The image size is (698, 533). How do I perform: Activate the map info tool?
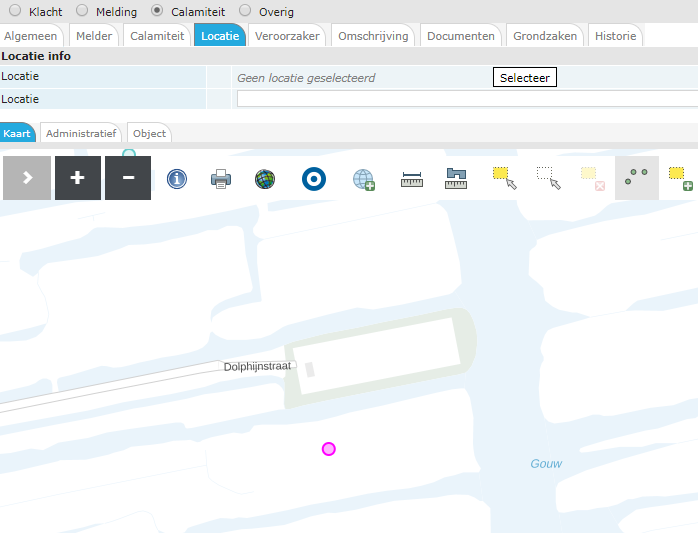coord(177,179)
